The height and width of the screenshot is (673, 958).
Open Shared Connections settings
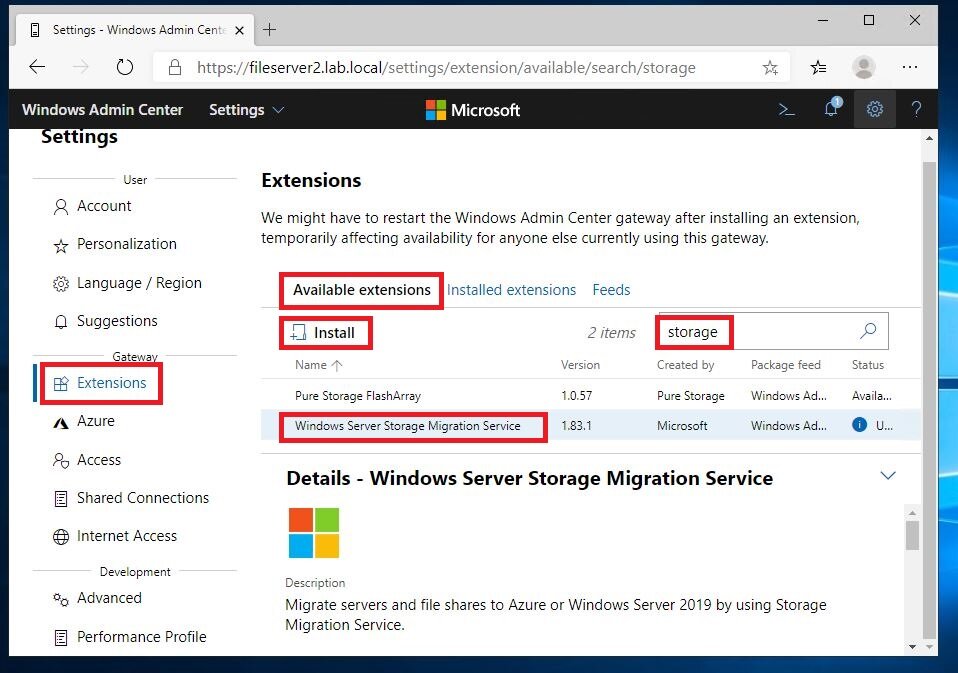coord(142,498)
